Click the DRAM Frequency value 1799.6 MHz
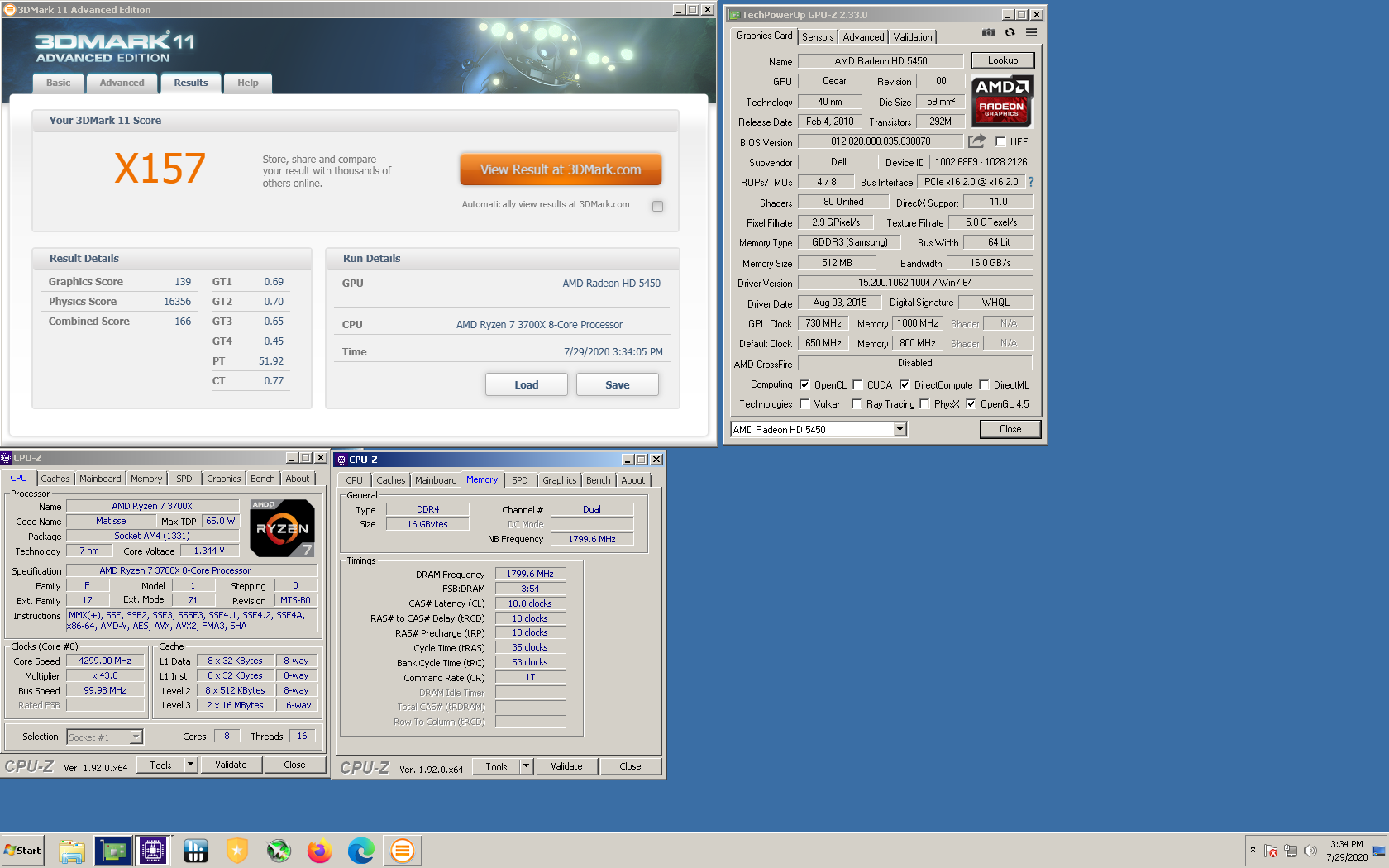Image resolution: width=1389 pixels, height=868 pixels. point(530,574)
